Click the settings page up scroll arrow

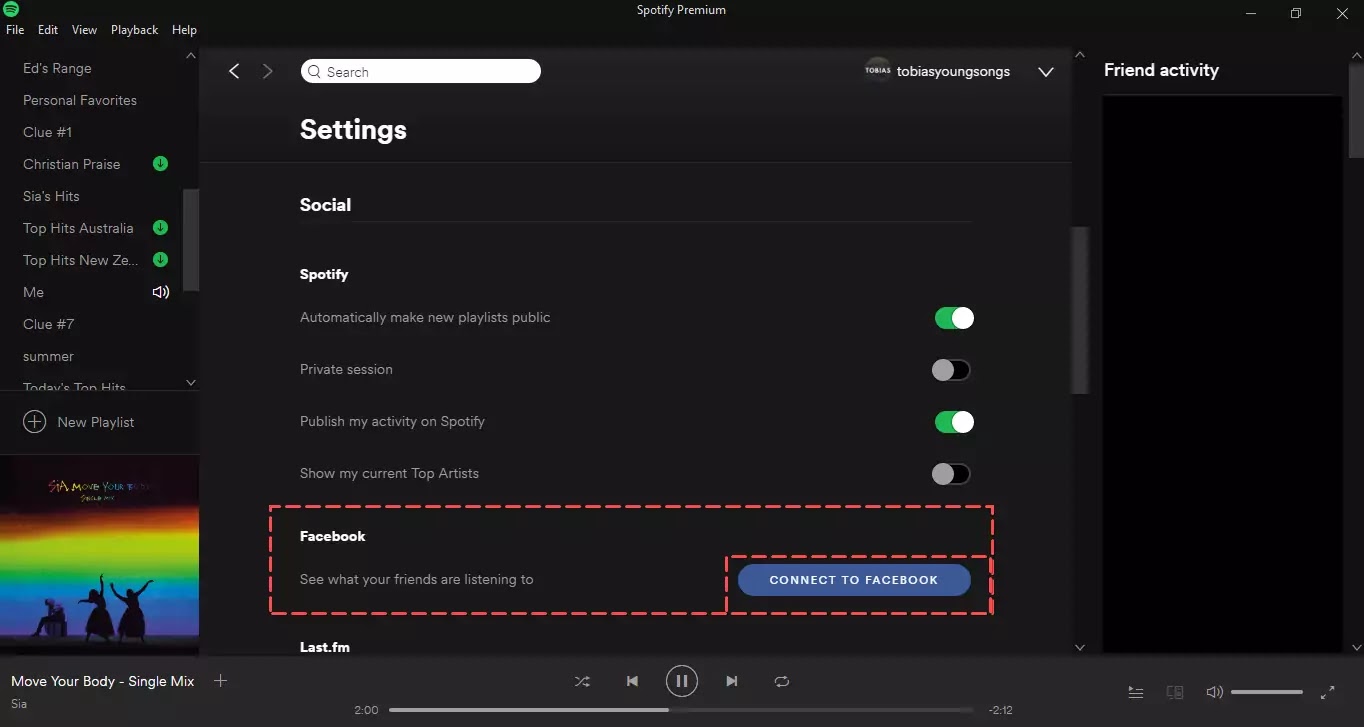1080,56
